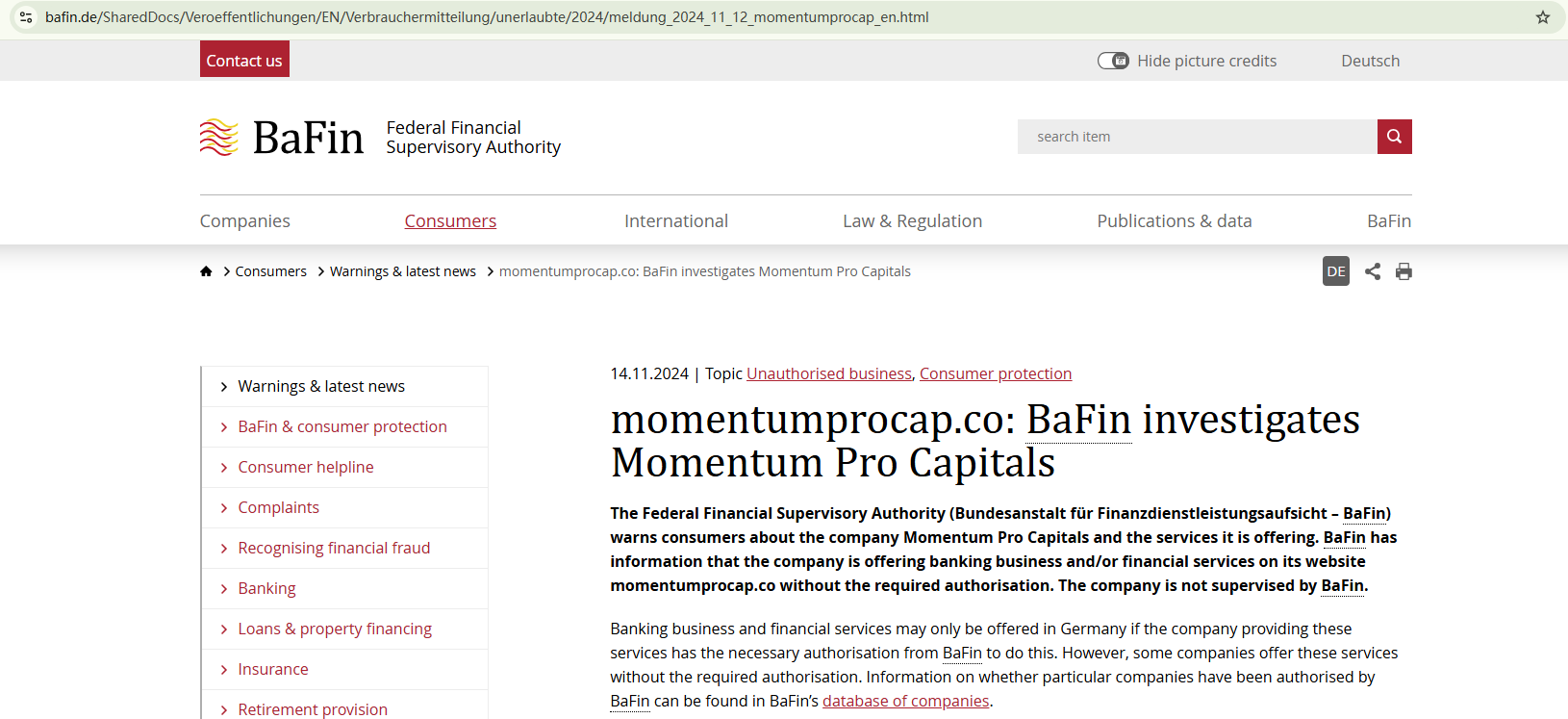Click the date 14.11.2024
Image resolution: width=1568 pixels, height=719 pixels.
(649, 373)
